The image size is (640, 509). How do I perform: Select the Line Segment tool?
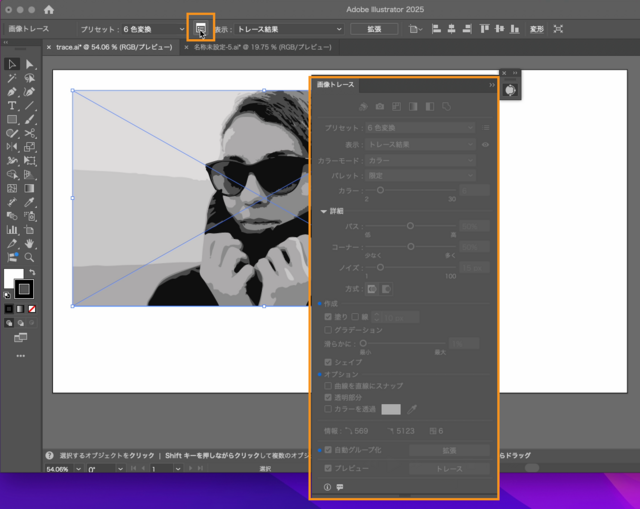click(x=29, y=106)
